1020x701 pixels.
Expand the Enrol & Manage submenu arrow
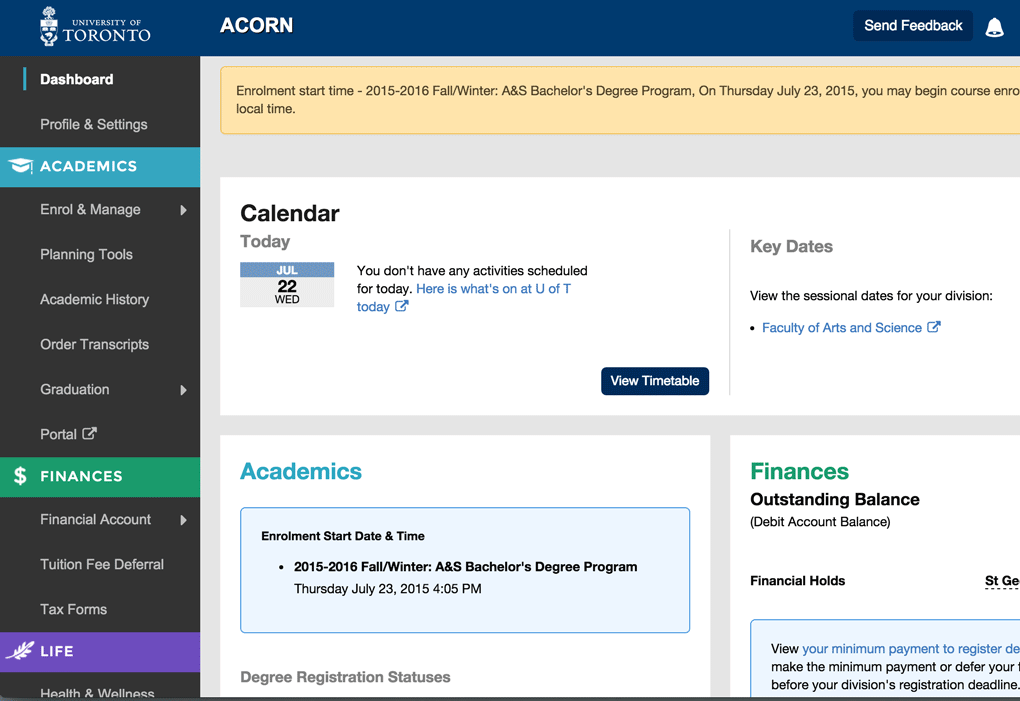point(183,210)
